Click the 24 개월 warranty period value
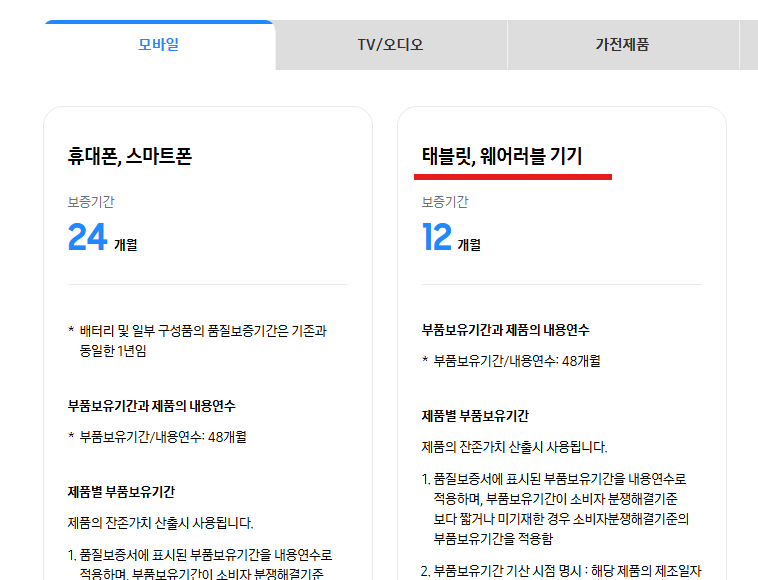758x580 pixels. pos(102,238)
